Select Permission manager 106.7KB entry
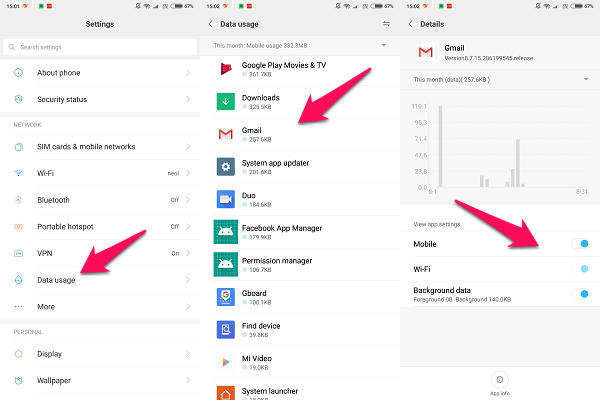600x400 pixels. [x=300, y=264]
